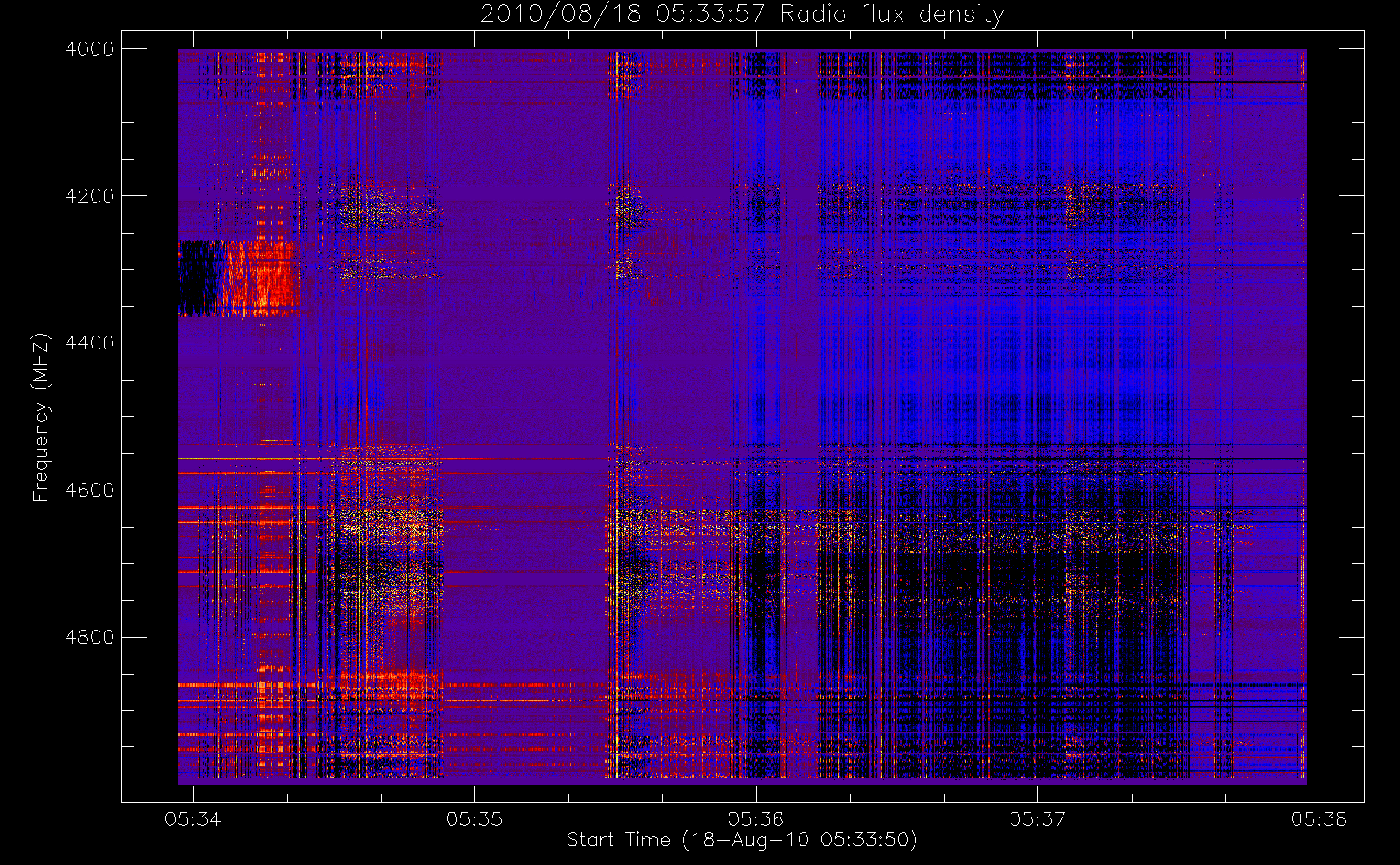Click the plot title '2010/08/18 05:33:57 Radio flux density'
The image size is (1400, 865).
point(742,15)
